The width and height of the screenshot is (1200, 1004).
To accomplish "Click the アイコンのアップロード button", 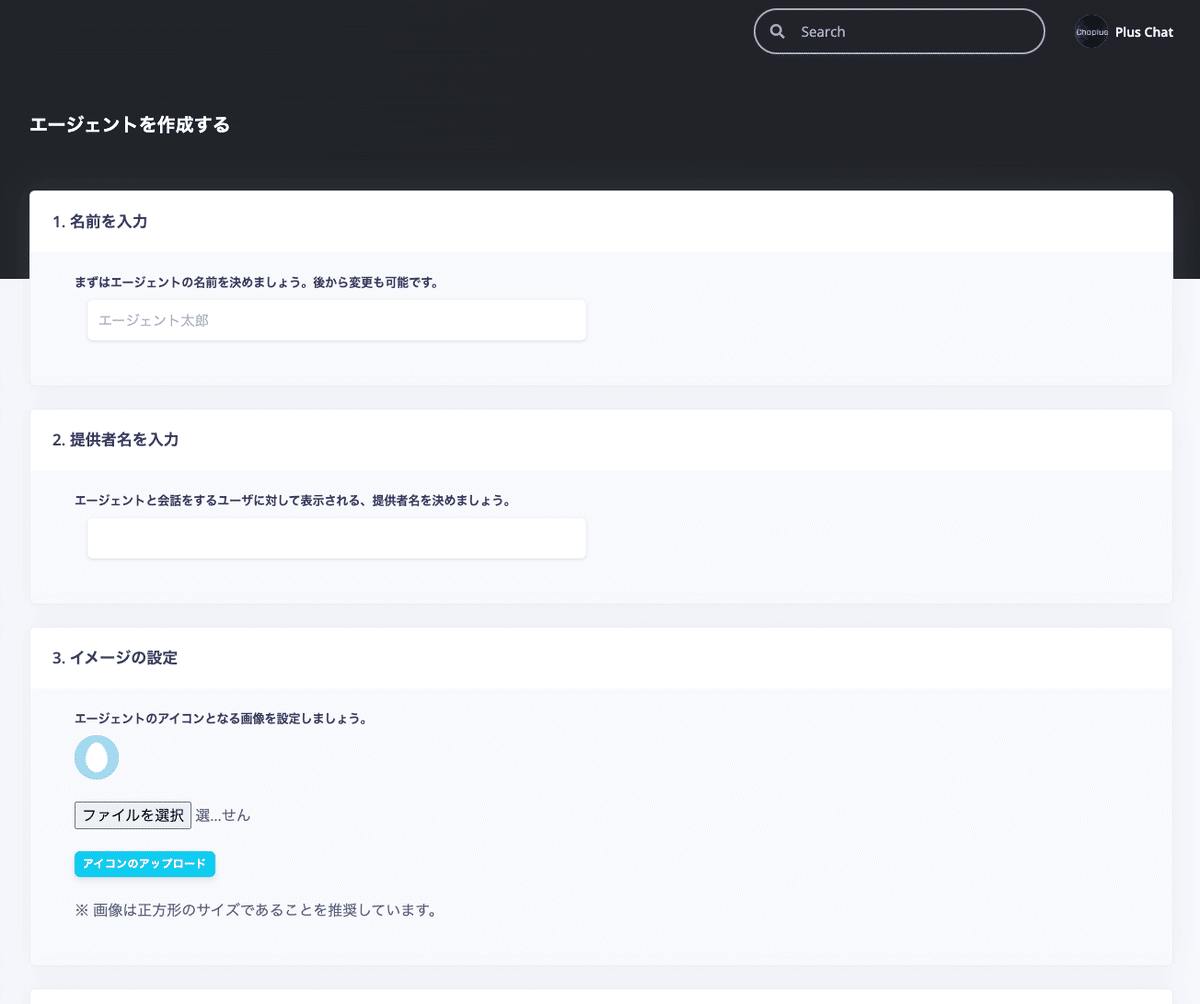I will pyautogui.click(x=145, y=864).
